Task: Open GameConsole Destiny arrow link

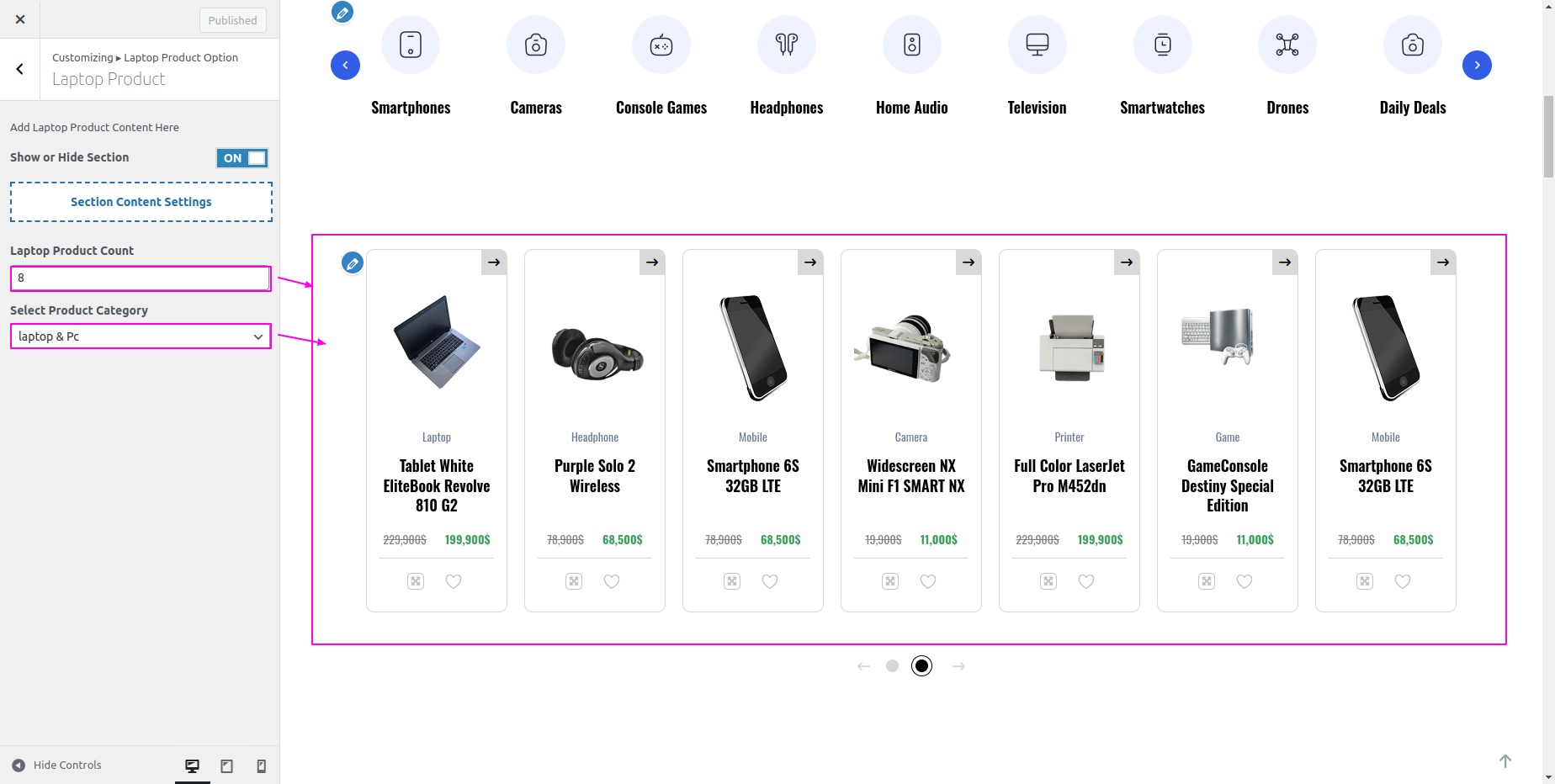Action: coord(1285,262)
